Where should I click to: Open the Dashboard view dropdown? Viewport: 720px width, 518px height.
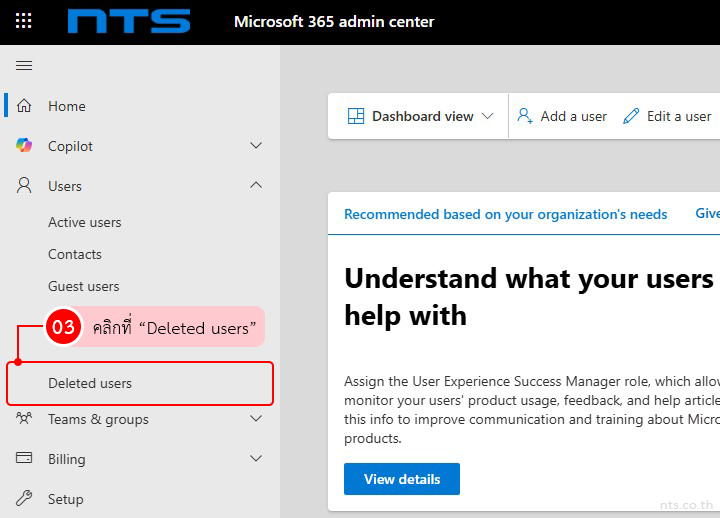pos(420,116)
